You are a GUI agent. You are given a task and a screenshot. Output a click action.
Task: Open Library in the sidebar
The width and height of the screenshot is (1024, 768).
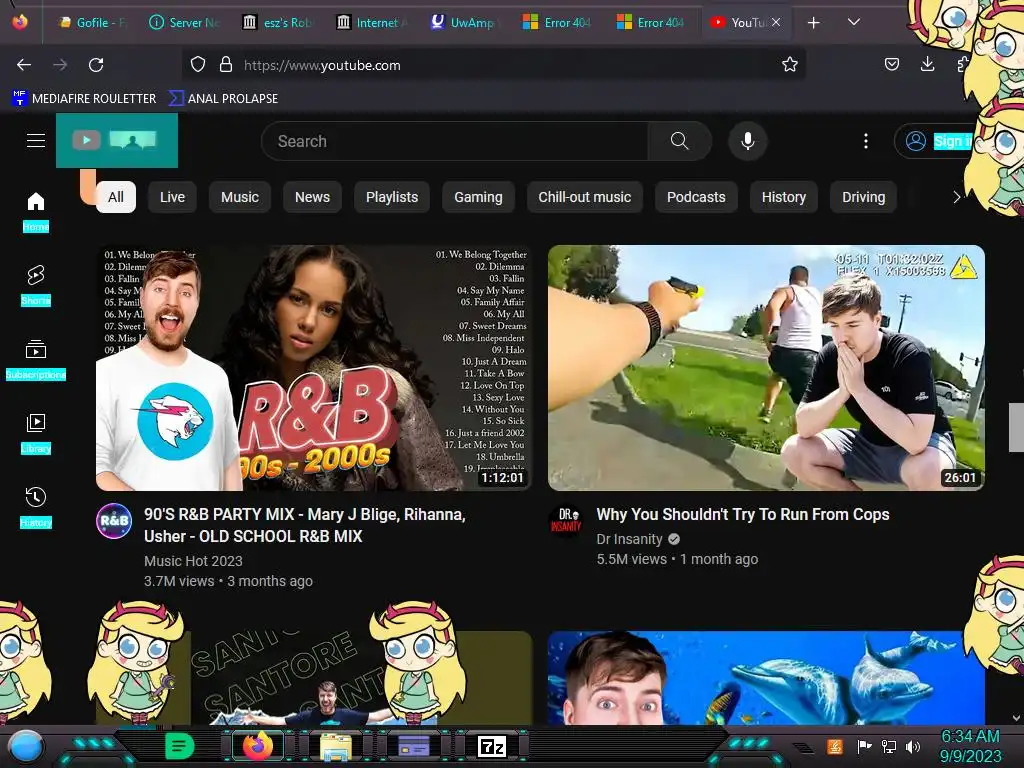point(36,433)
